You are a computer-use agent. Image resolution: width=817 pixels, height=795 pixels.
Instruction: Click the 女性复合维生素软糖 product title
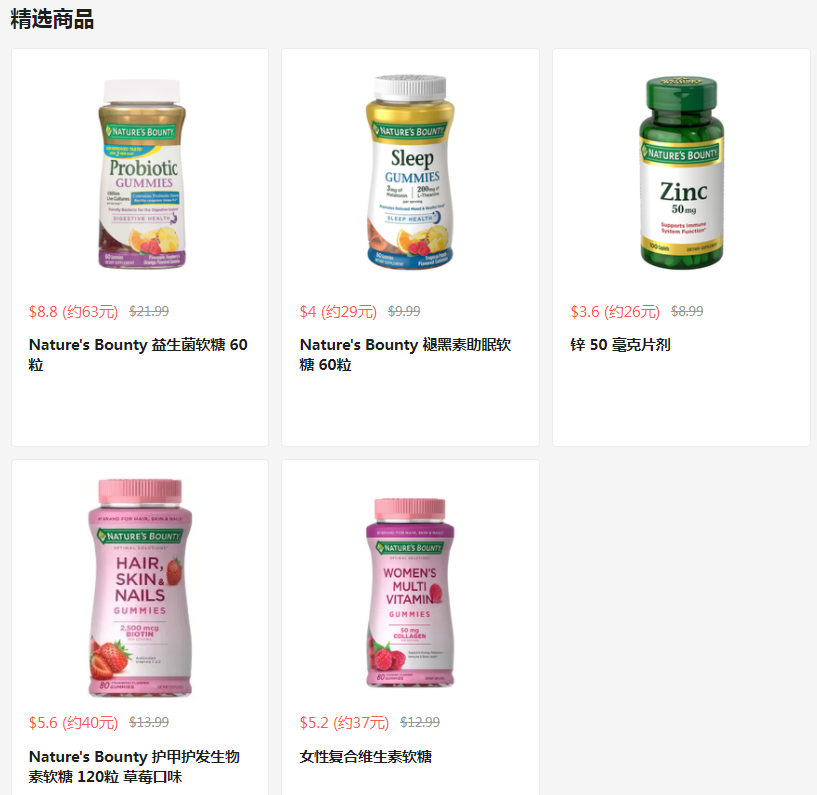click(x=365, y=756)
